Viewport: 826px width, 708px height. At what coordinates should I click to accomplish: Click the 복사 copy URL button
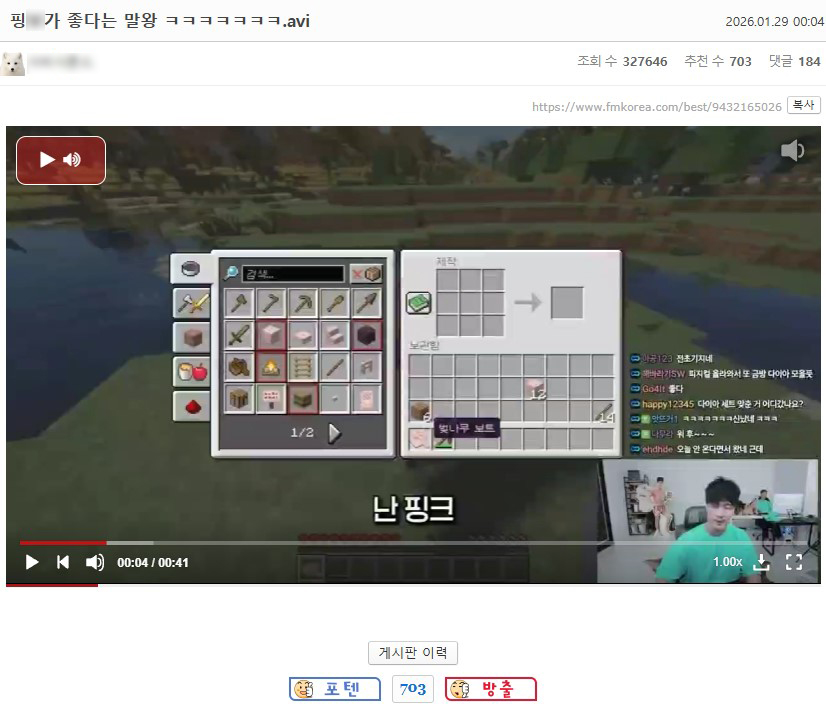804,105
